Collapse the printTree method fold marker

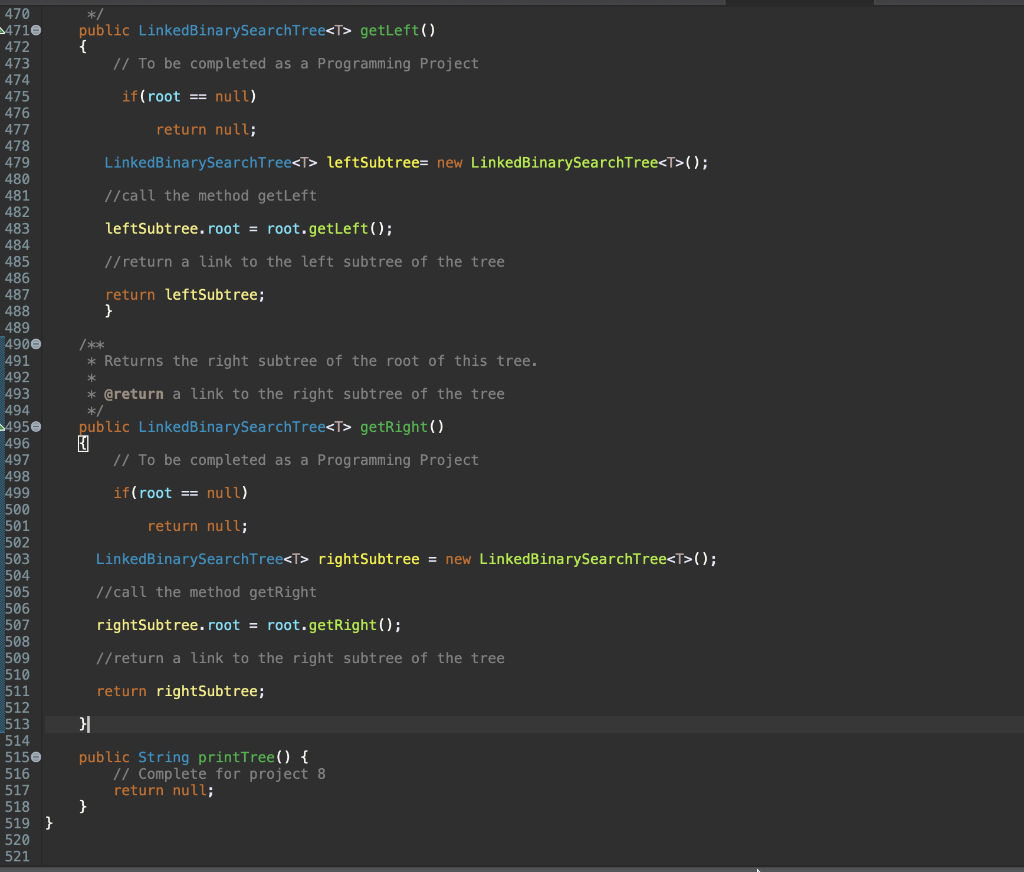pos(34,757)
